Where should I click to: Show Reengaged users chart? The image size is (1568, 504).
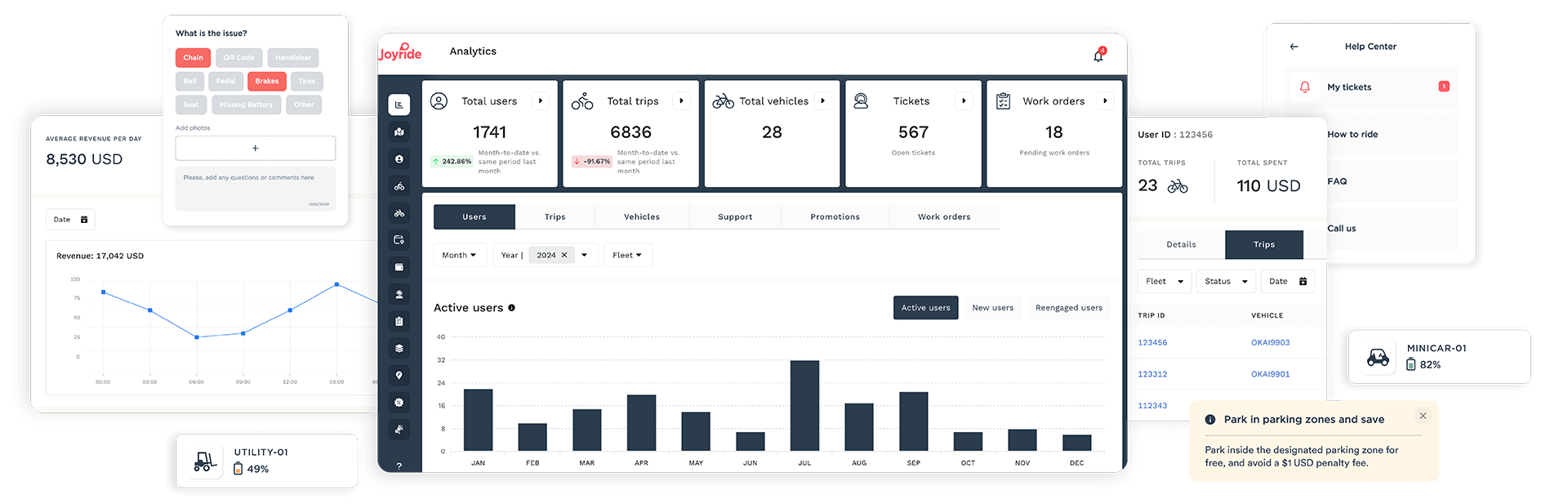1069,308
